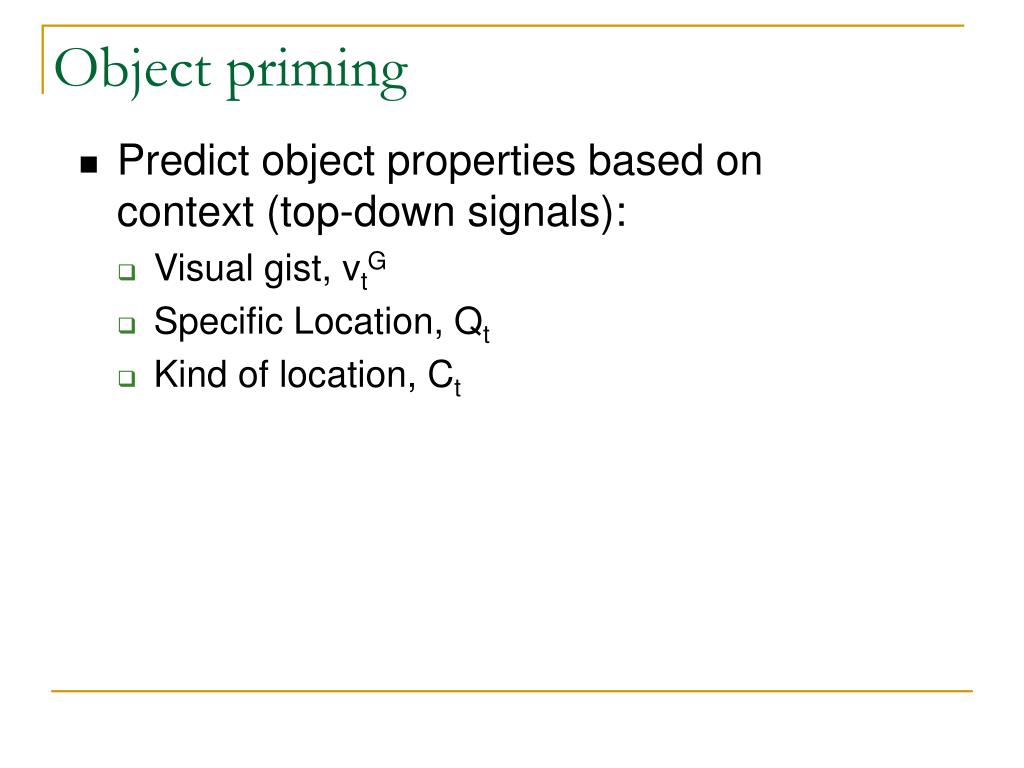Click the "Visual gist" text
The height and width of the screenshot is (768, 1024).
pos(242,268)
